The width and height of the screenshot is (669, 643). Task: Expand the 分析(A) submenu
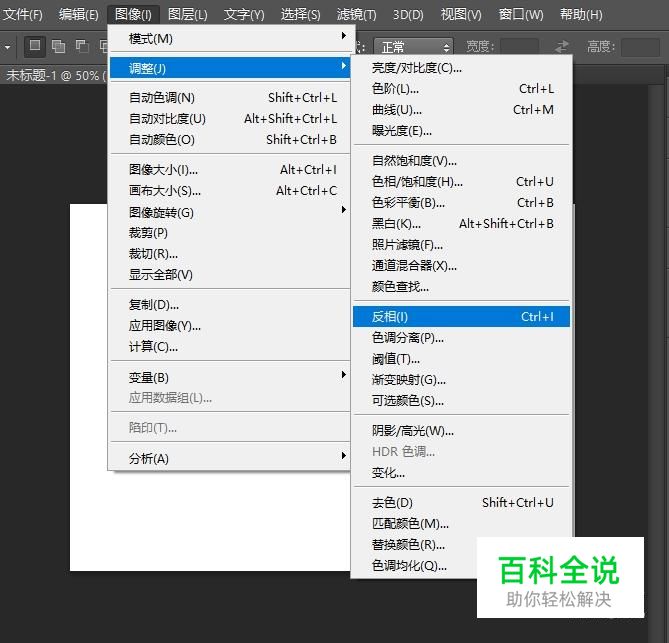230,459
